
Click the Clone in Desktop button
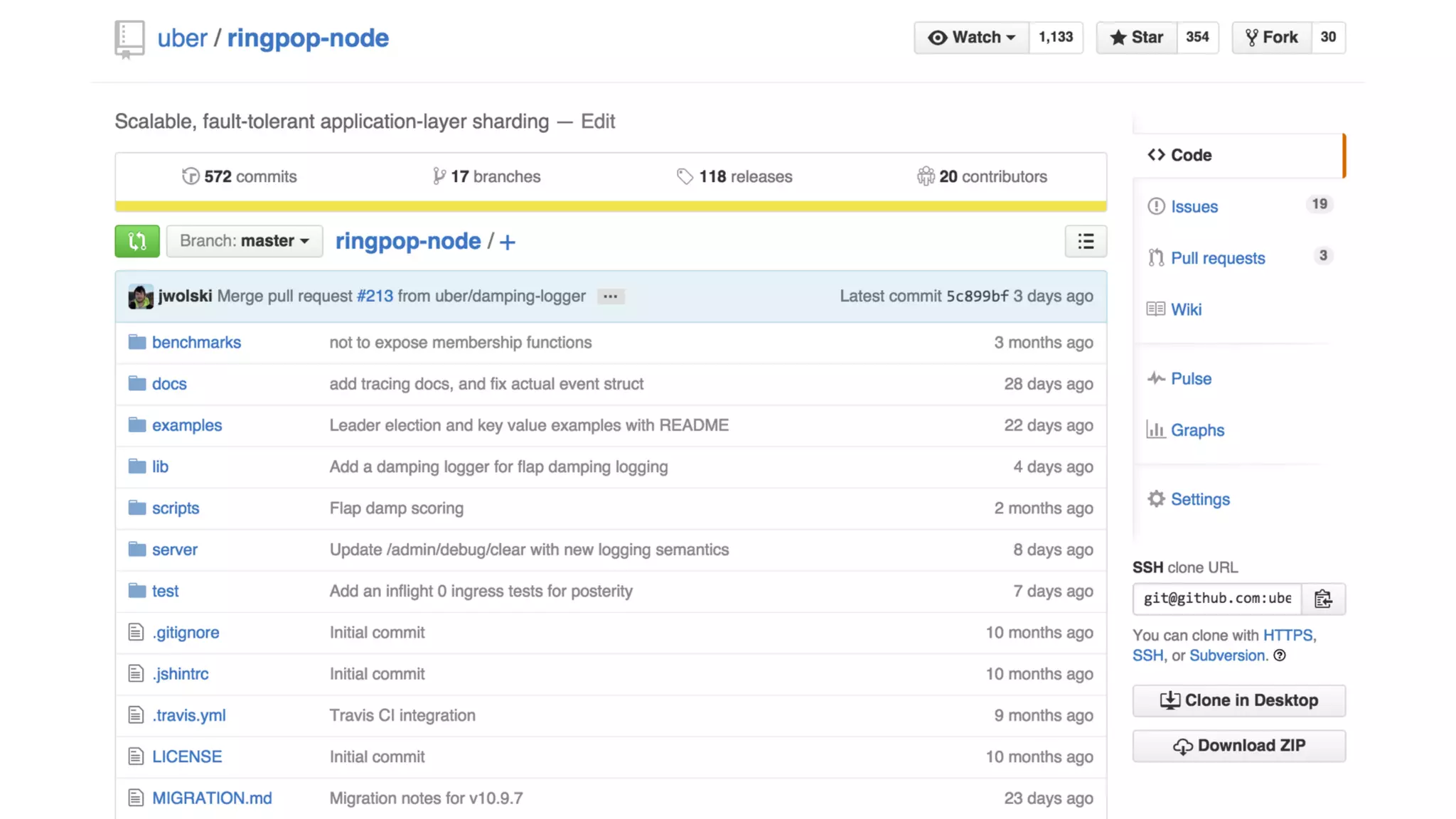[x=1238, y=700]
